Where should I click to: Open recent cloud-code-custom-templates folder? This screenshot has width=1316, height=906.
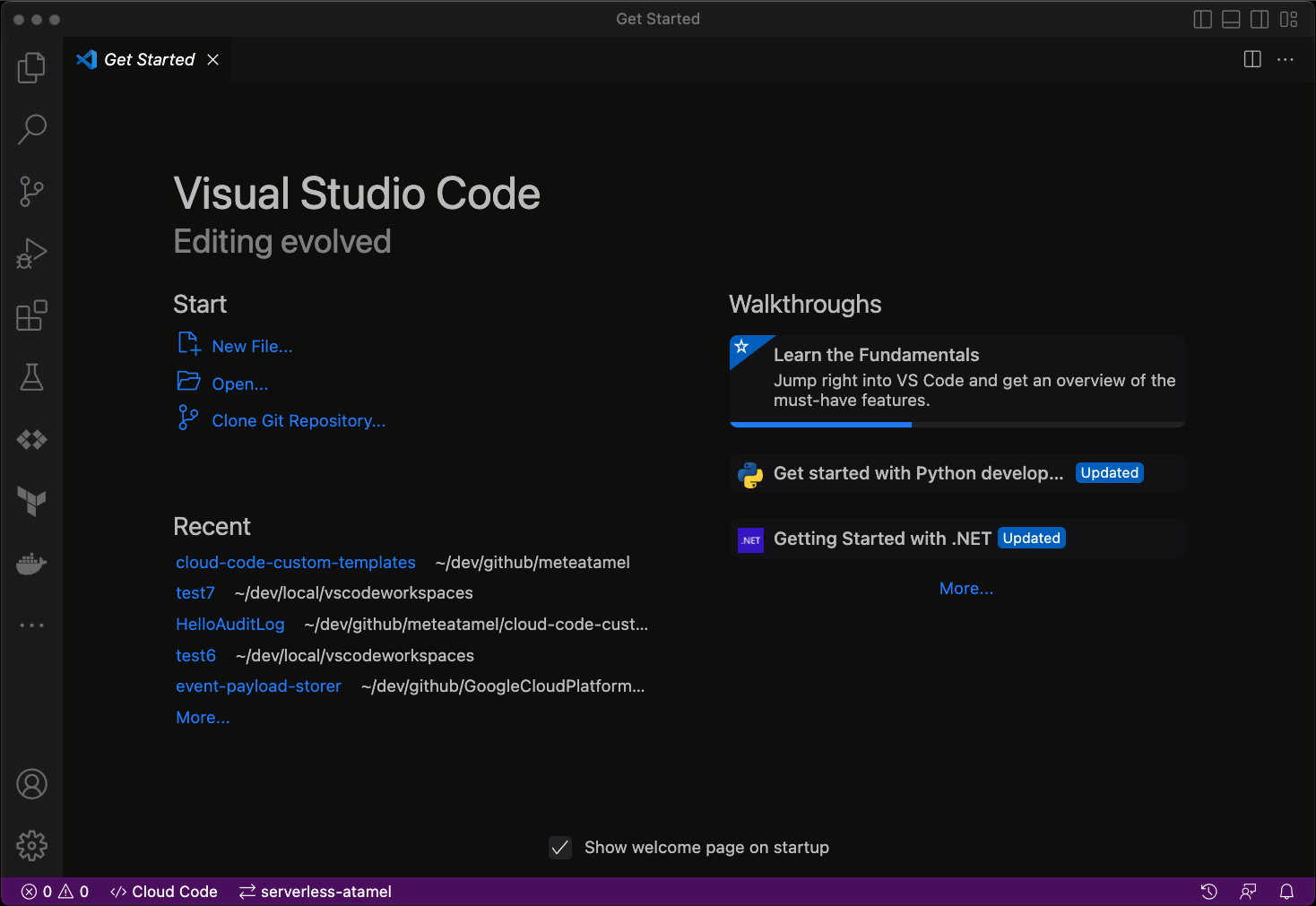click(x=296, y=562)
